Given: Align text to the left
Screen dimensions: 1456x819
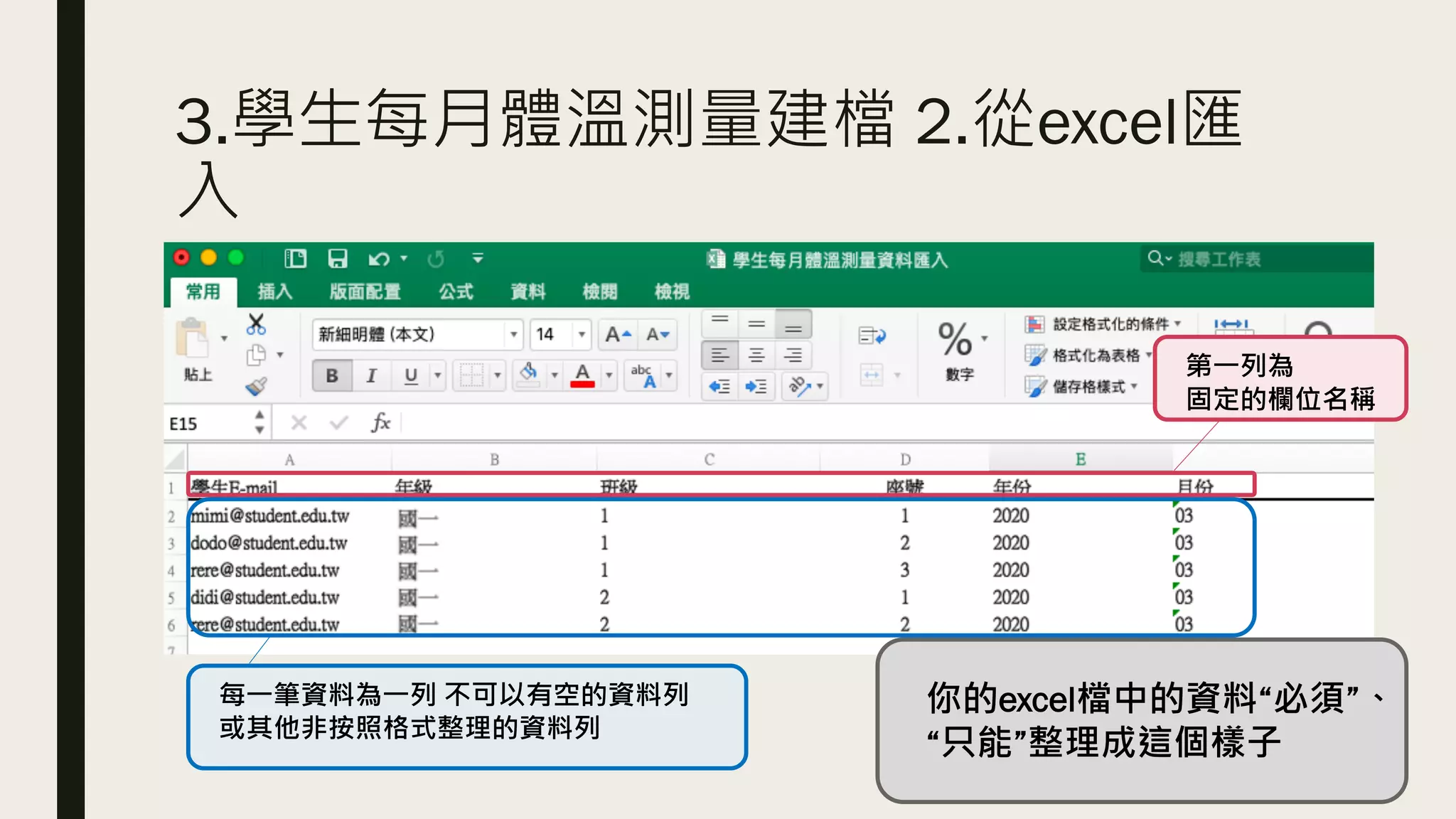Looking at the screenshot, I should [x=720, y=355].
